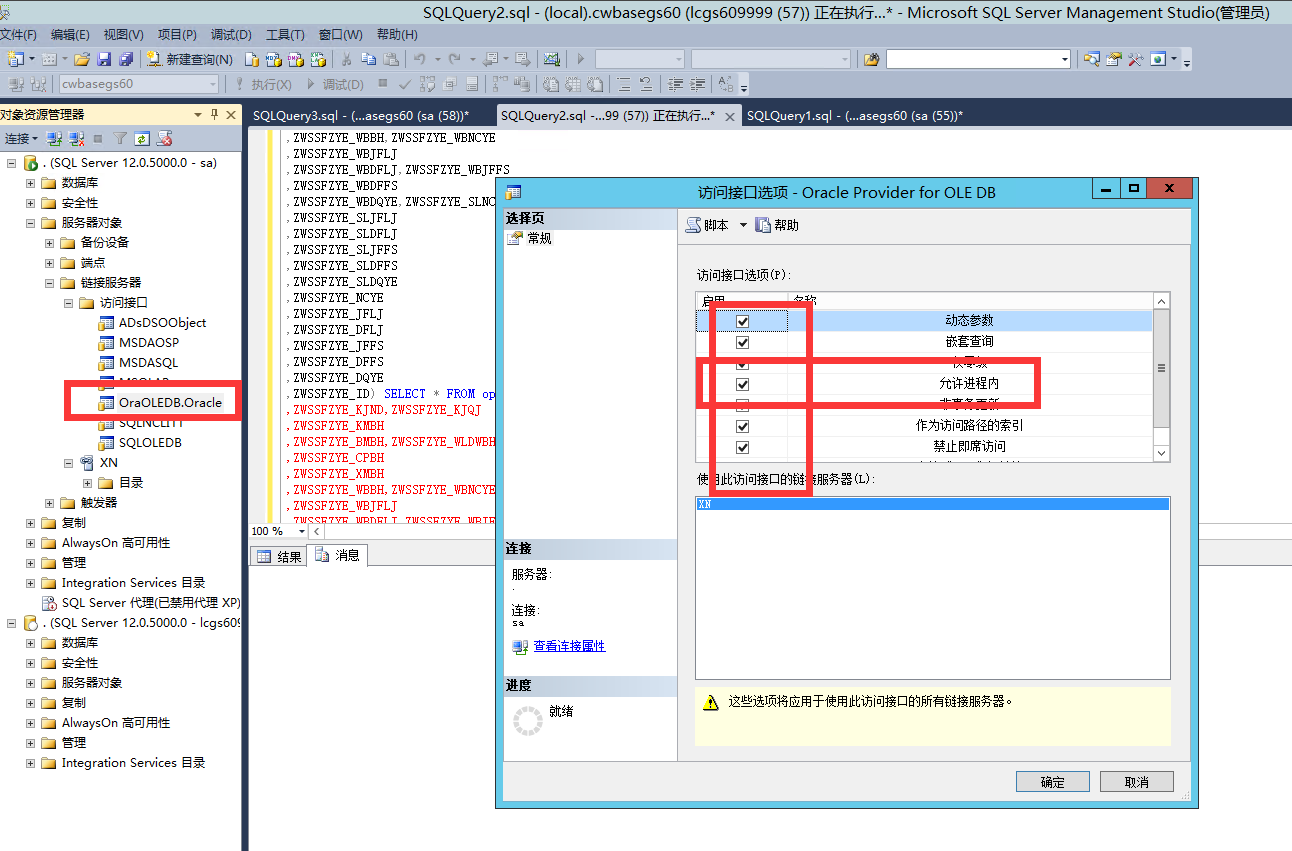The image size is (1292, 851).
Task: Select the XN entry in linked servers list
Action: (x=932, y=505)
